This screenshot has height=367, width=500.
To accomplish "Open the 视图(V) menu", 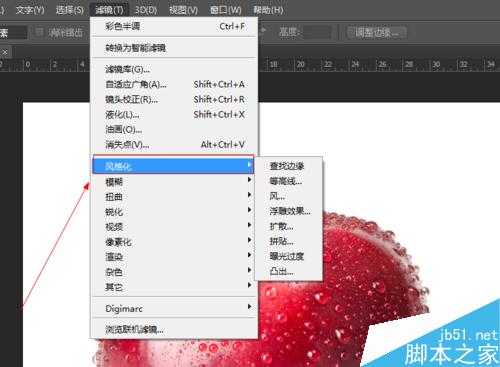I will (183, 10).
